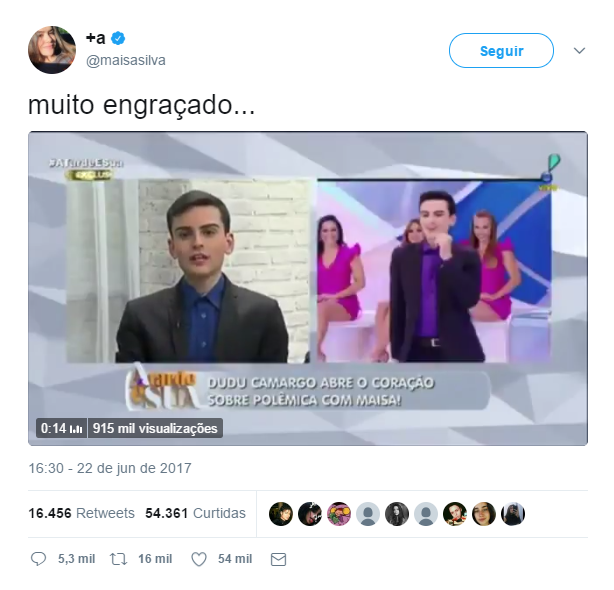This screenshot has width=614, height=590.
Task: Click the reply speech bubble icon
Action: [38, 559]
